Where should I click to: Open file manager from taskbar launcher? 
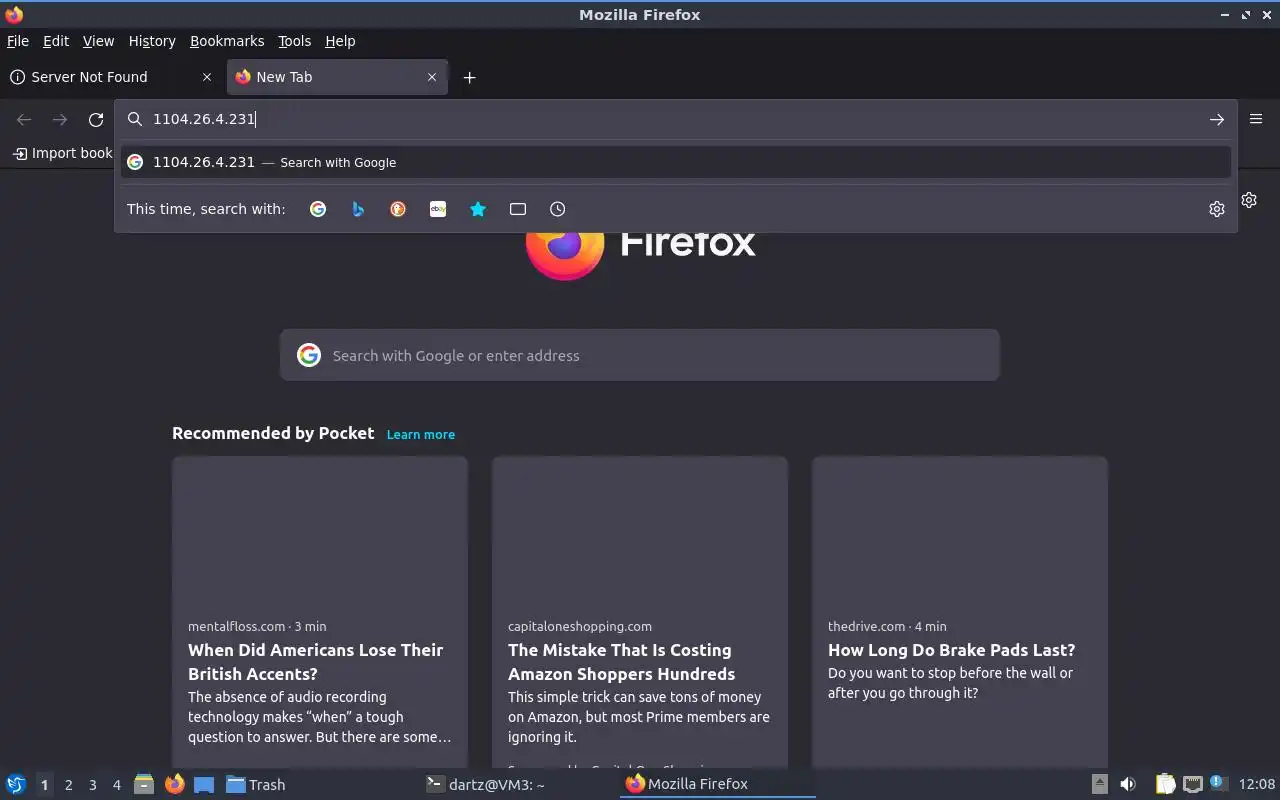(x=144, y=784)
